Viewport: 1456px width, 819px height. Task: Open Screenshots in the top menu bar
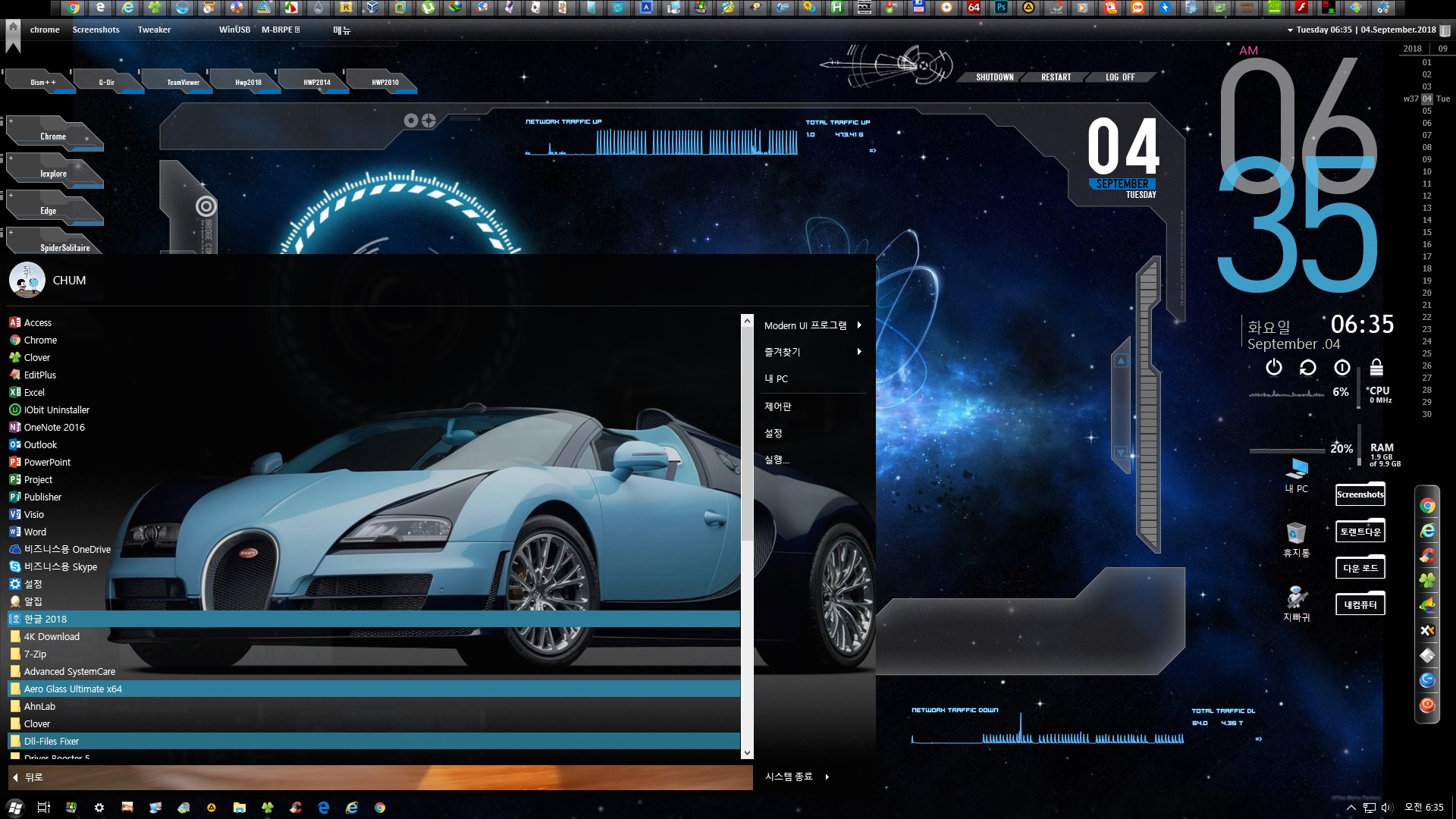96,30
